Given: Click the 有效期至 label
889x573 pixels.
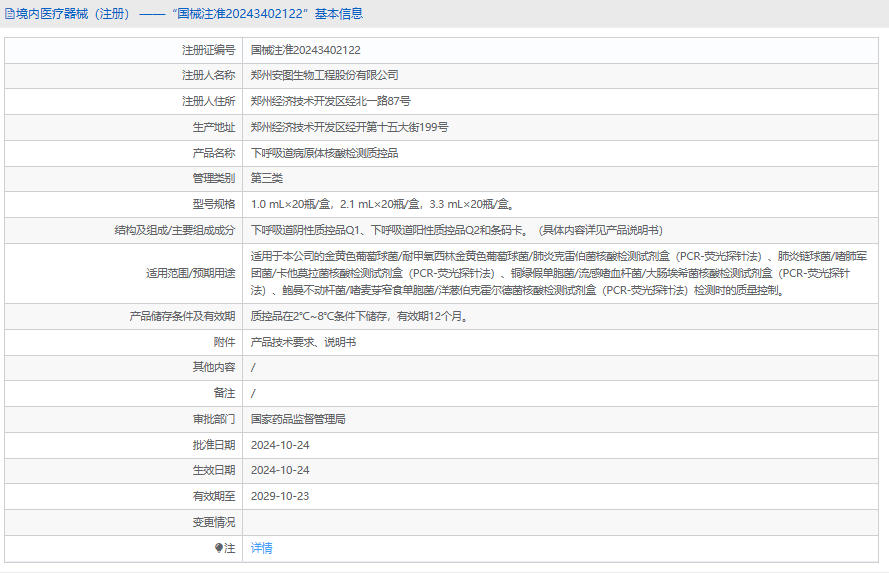Looking at the screenshot, I should tap(214, 496).
